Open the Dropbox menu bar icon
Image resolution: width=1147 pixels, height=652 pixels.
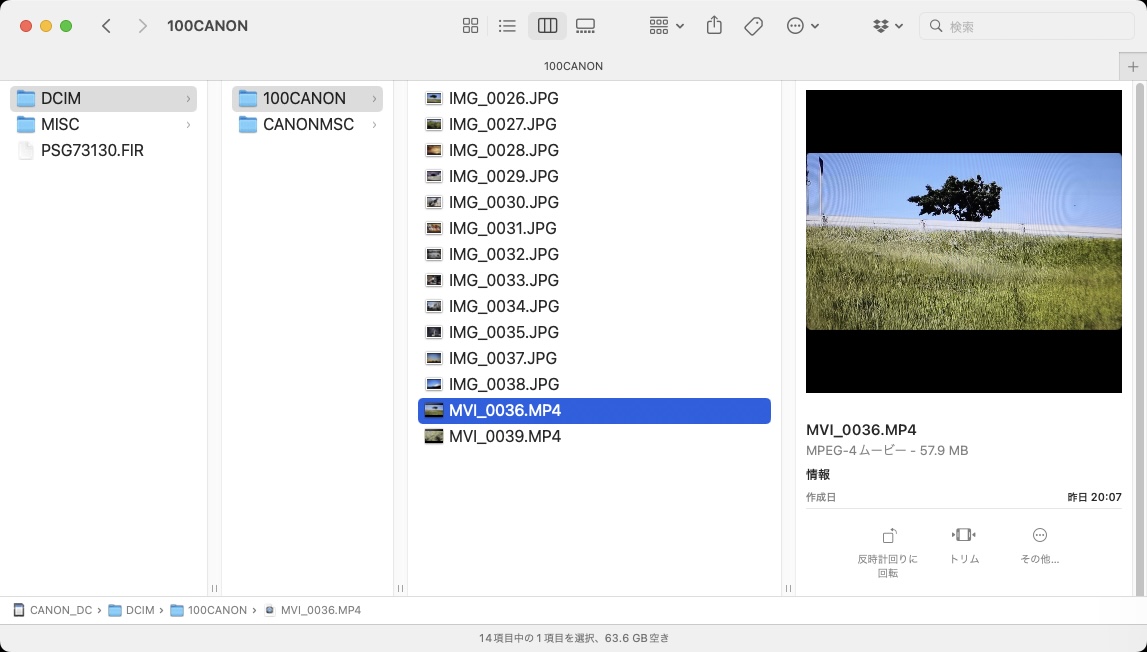coord(881,25)
